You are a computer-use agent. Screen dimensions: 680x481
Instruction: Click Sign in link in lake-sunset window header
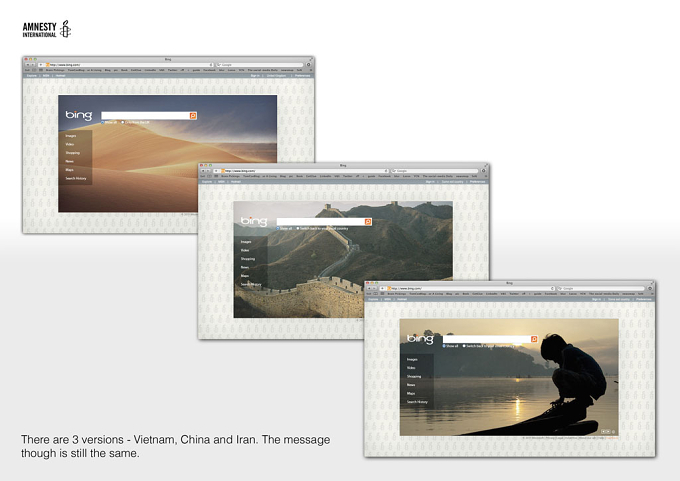point(596,299)
